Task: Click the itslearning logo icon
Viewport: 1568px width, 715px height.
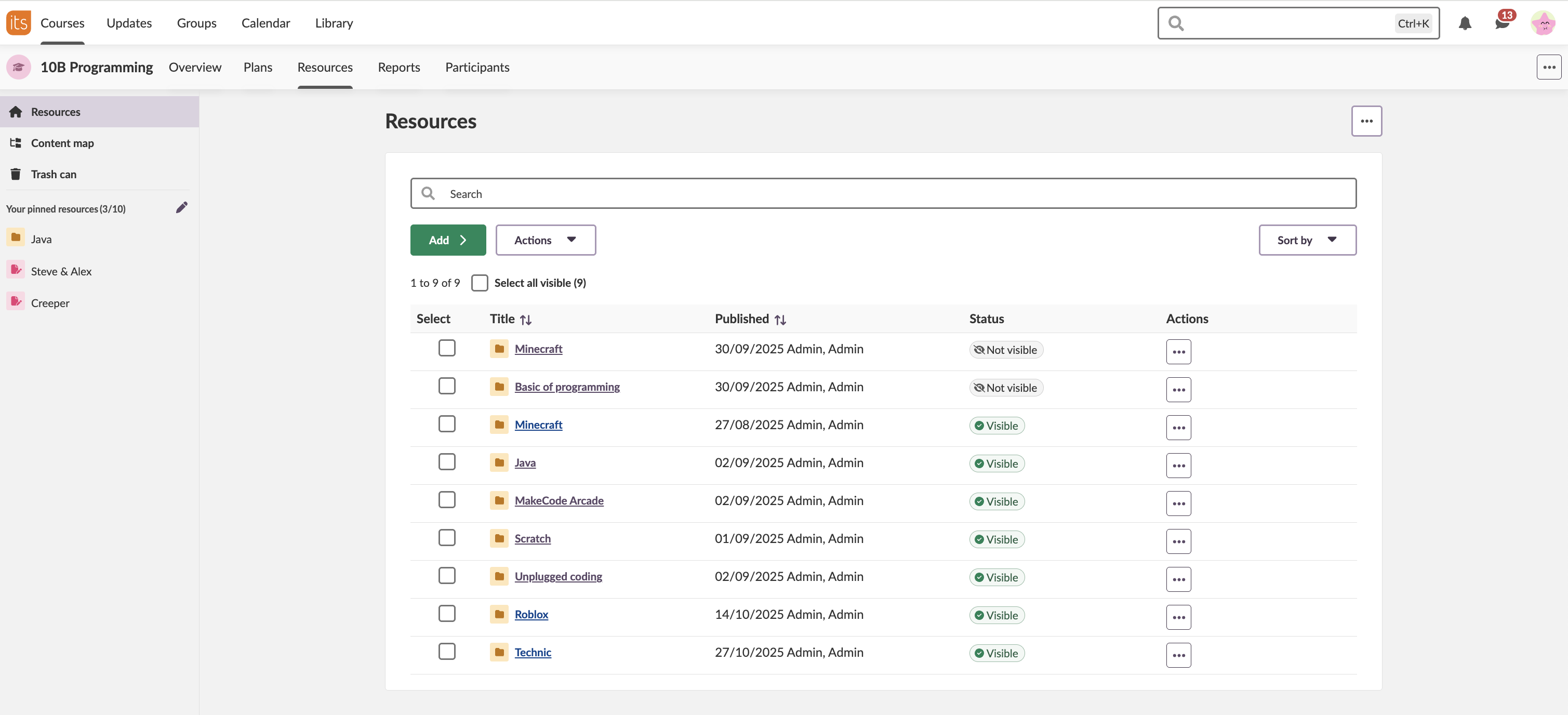Action: pos(18,23)
